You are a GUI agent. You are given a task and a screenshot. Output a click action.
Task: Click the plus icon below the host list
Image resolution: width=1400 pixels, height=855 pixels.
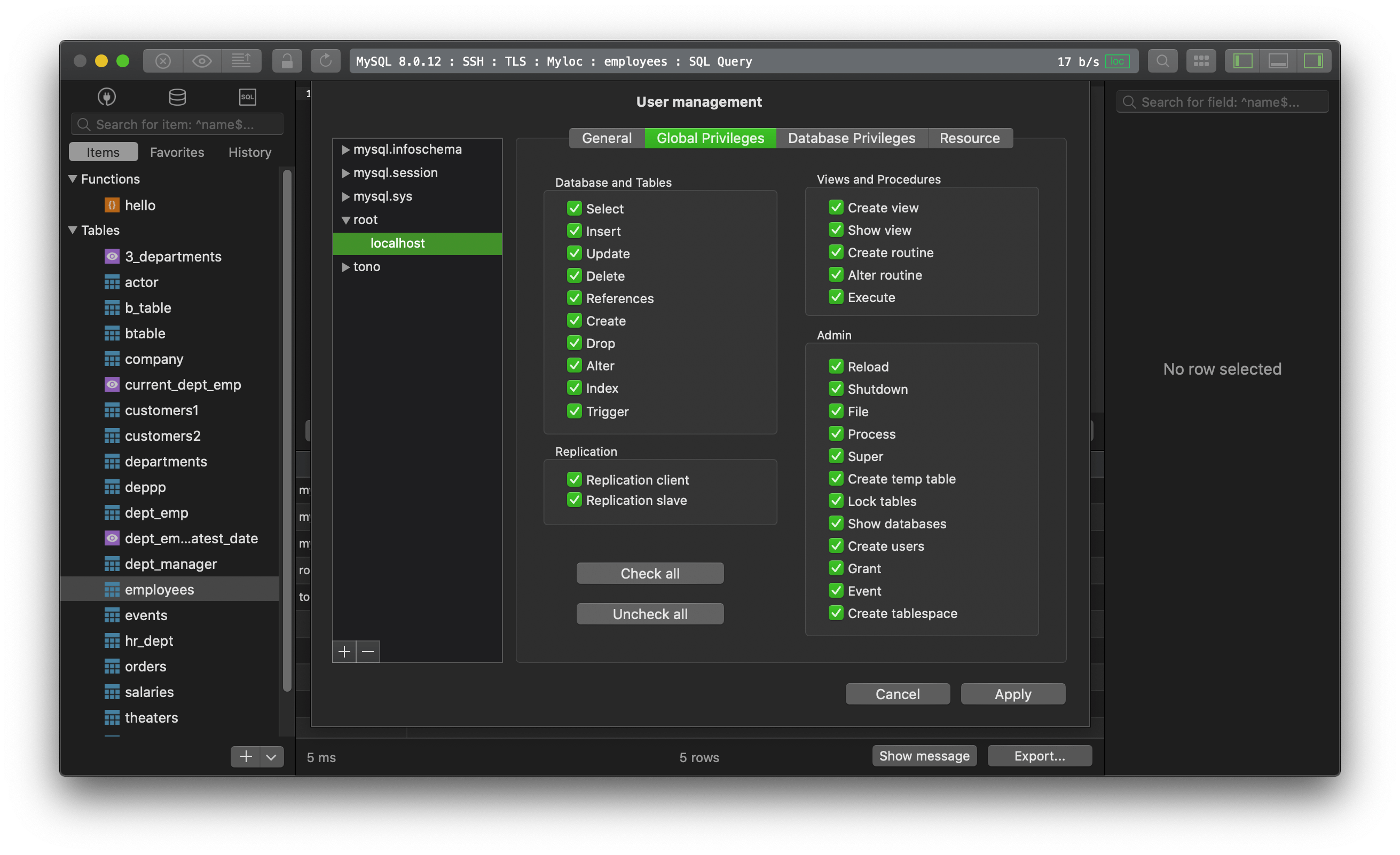point(344,651)
